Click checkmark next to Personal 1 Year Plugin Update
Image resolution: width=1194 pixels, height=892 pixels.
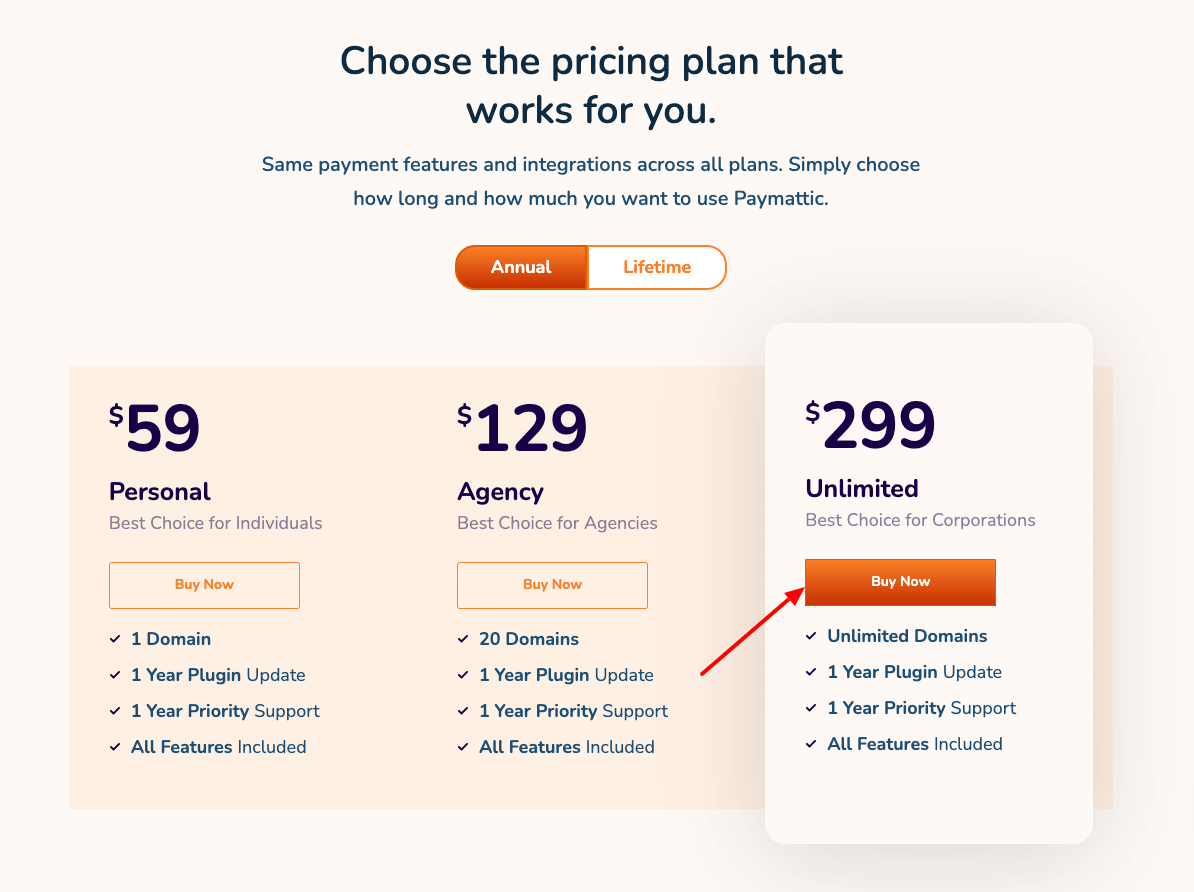[x=115, y=675]
